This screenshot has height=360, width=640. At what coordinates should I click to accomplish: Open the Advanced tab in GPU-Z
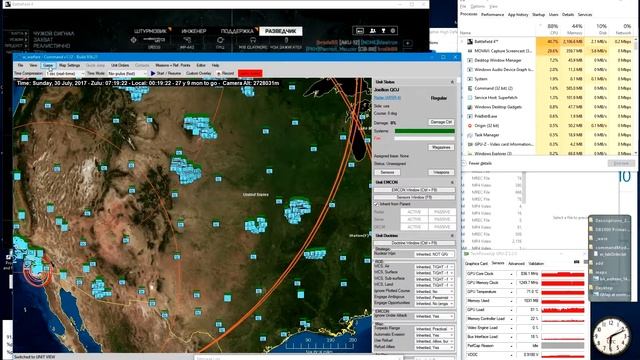click(516, 264)
